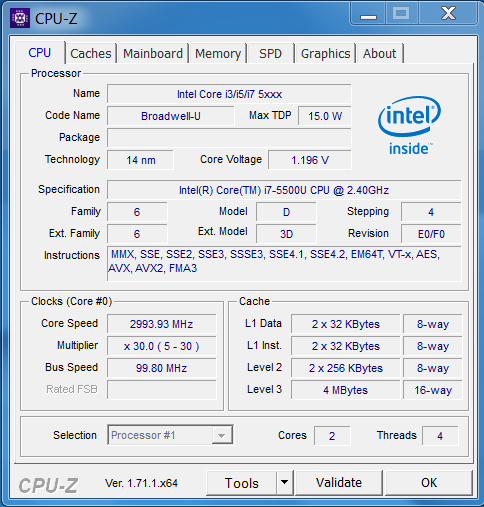Click the Ext. Model value 3D
The width and height of the screenshot is (484, 507).
[x=286, y=234]
